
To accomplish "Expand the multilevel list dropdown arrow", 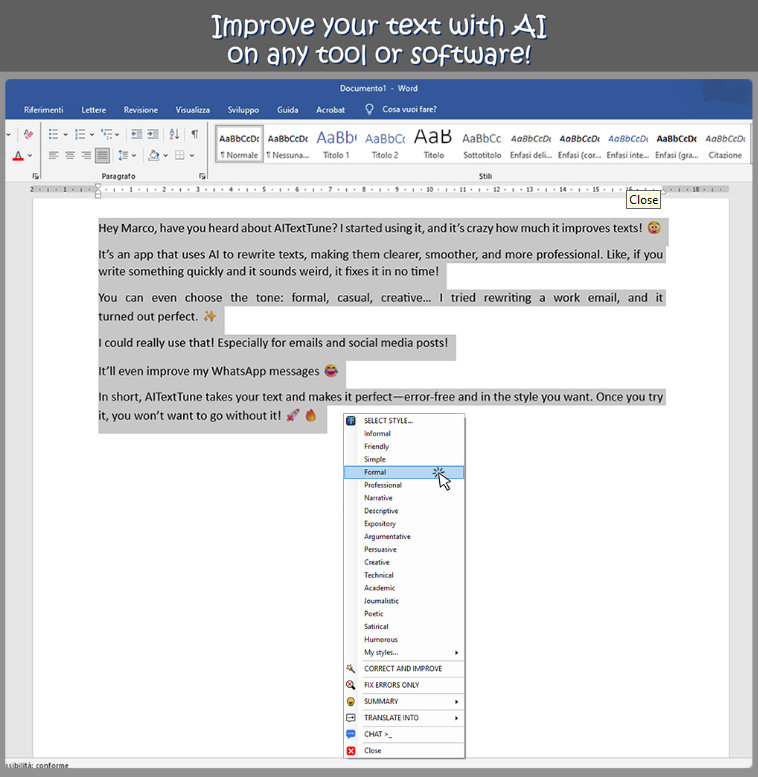I will pos(117,134).
